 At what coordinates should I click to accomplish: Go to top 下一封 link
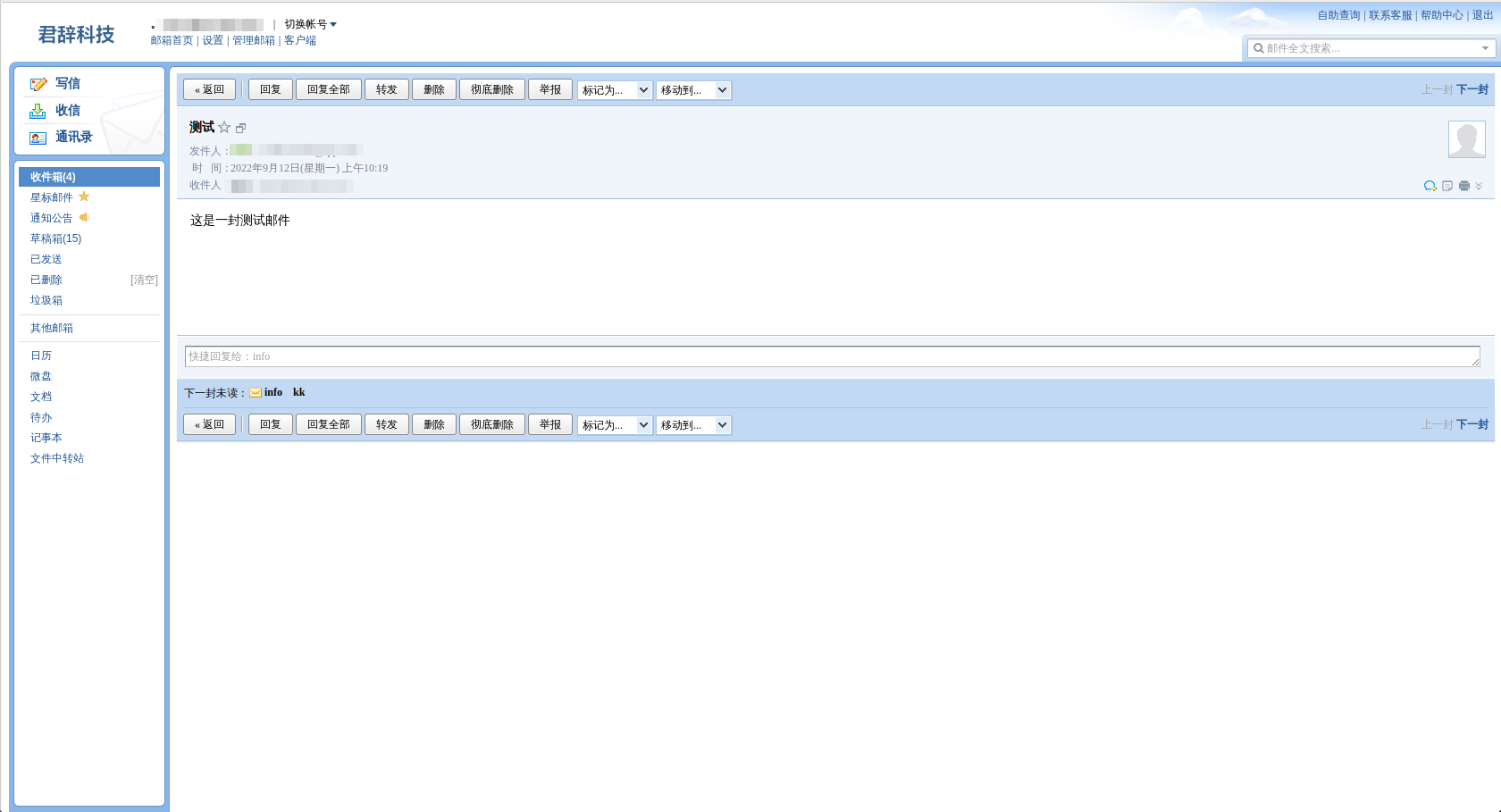pyautogui.click(x=1472, y=89)
